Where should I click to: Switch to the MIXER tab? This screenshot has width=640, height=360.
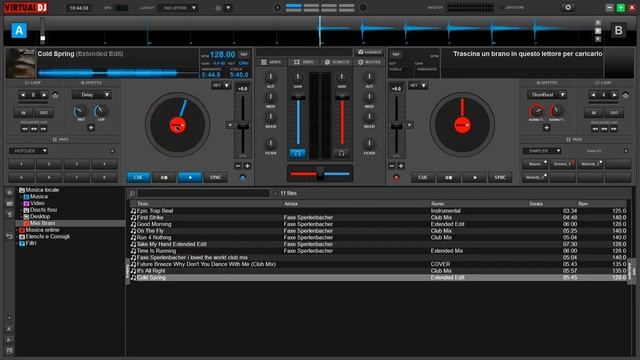point(271,62)
